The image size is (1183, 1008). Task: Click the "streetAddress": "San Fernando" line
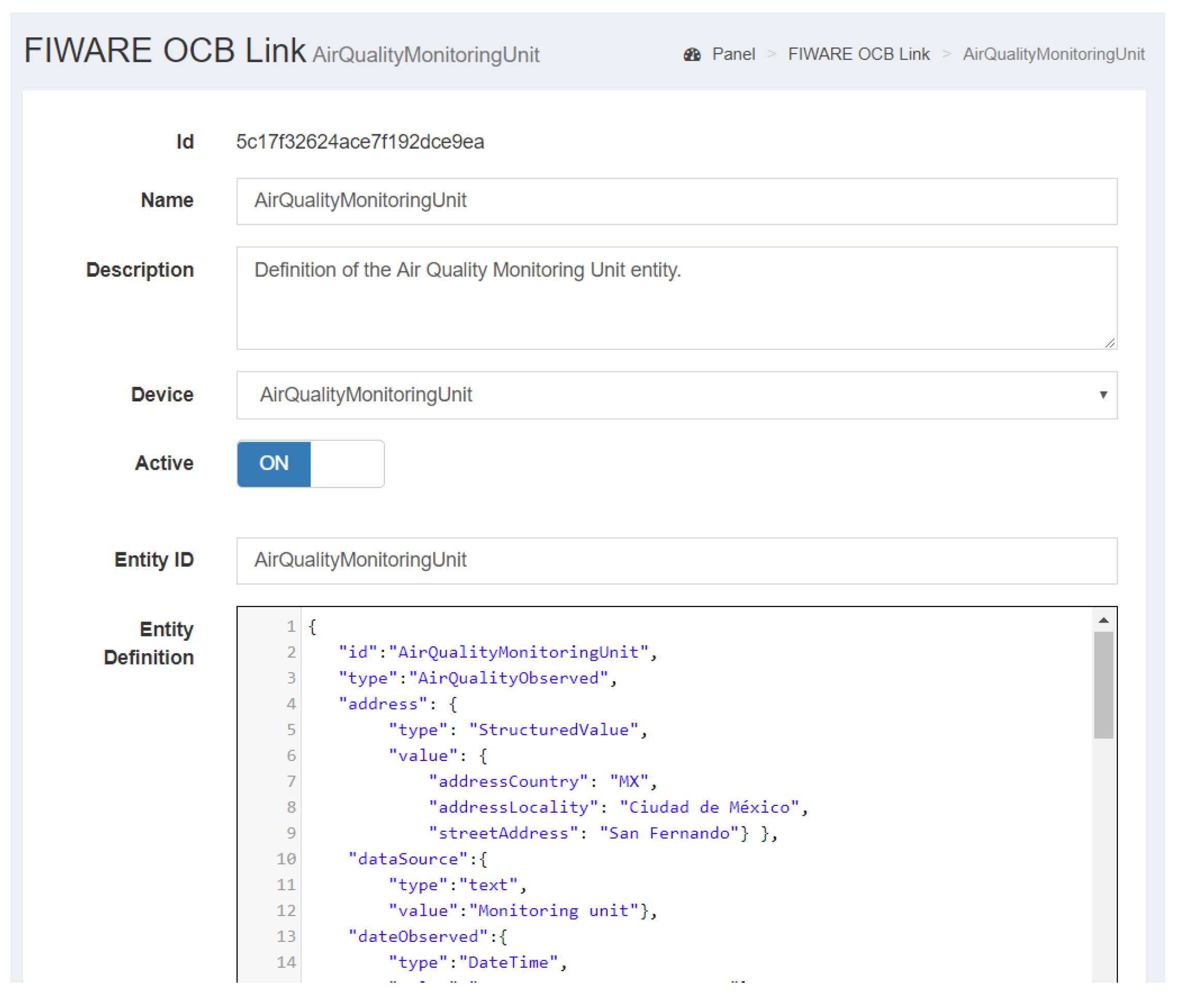(x=603, y=833)
